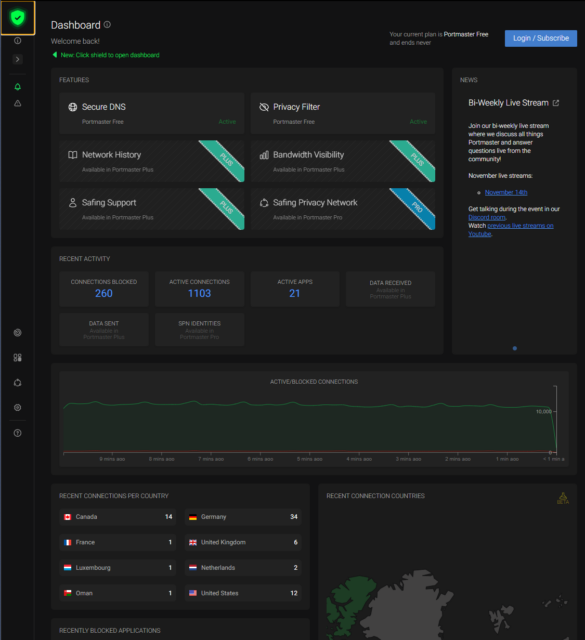Open the help question mark icon in sidebar

[x=18, y=433]
